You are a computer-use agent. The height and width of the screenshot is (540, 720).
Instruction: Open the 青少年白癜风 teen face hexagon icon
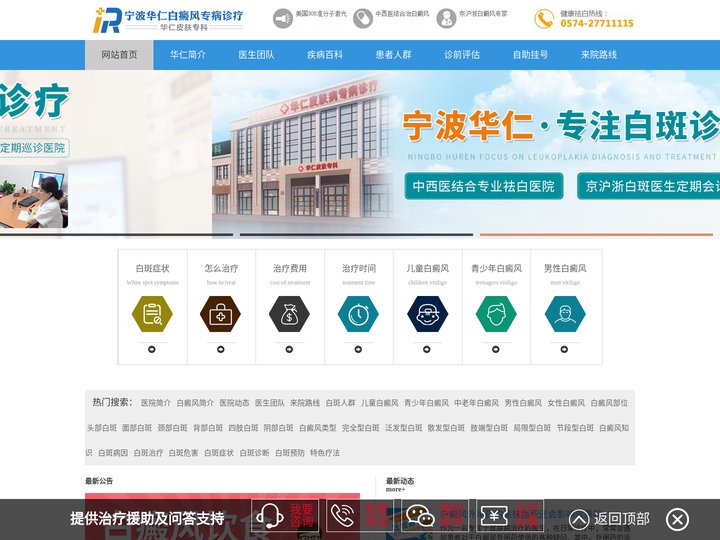(496, 314)
